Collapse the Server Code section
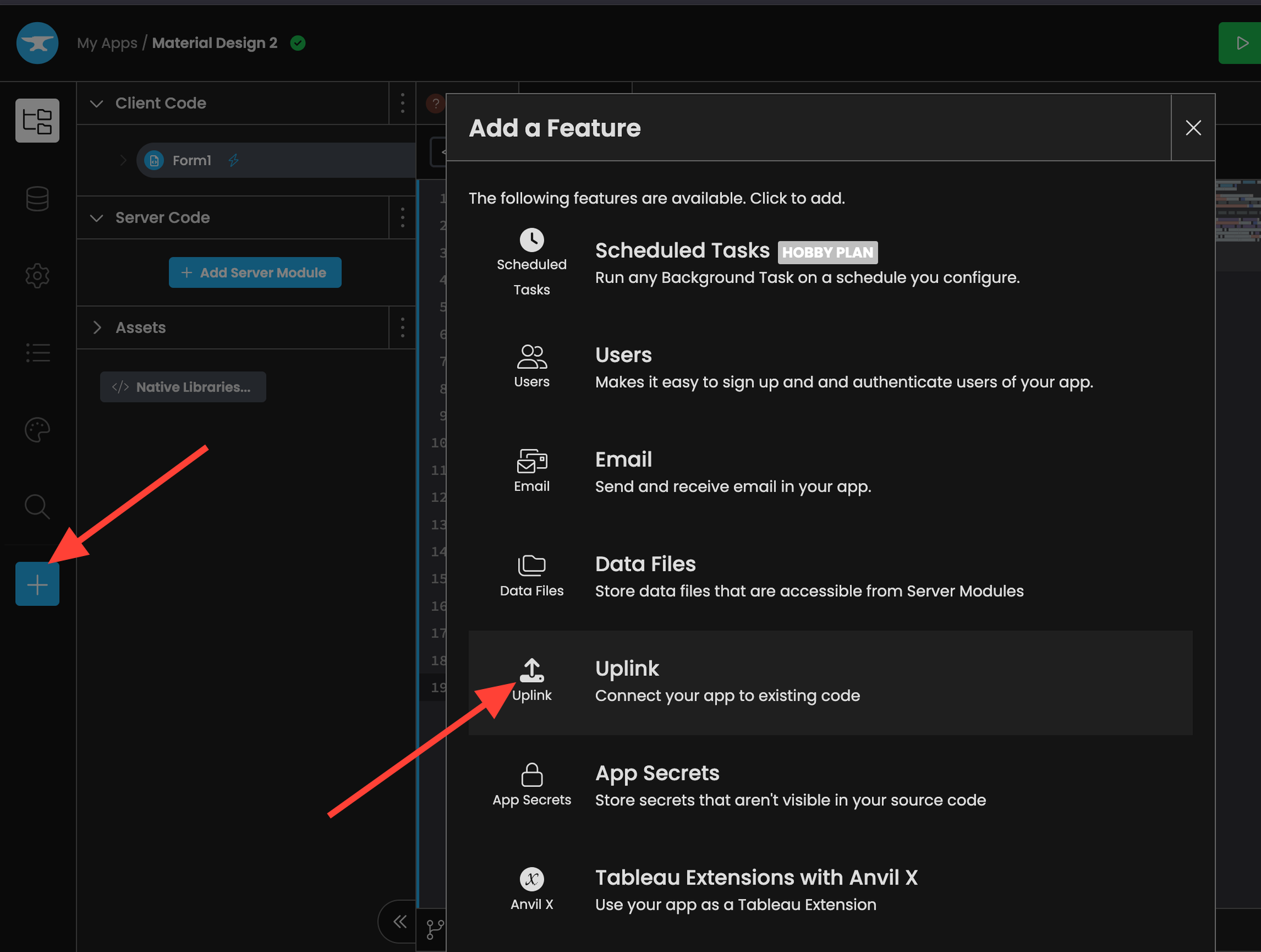1261x952 pixels. point(96,218)
